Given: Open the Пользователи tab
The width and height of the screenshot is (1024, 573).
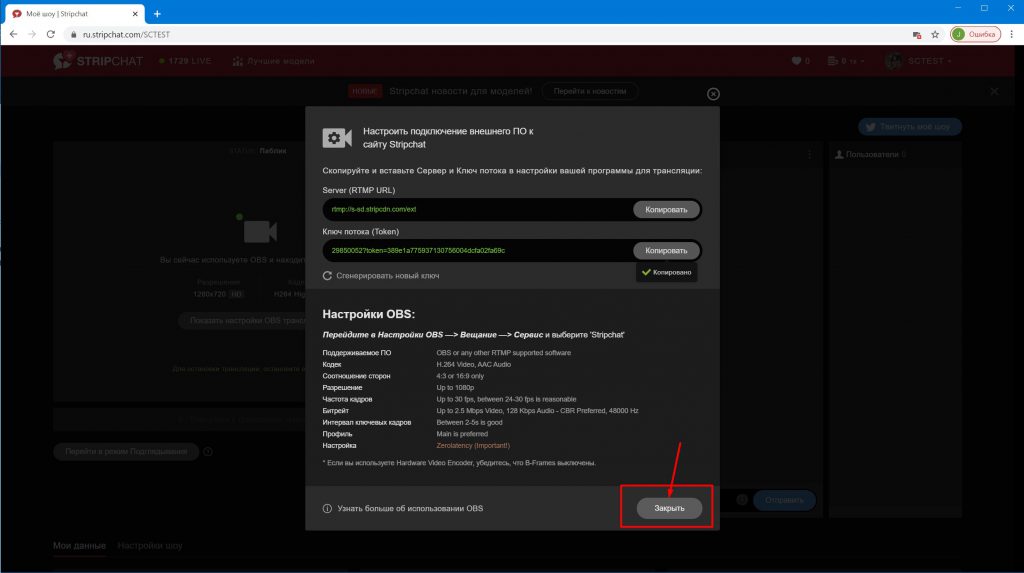Looking at the screenshot, I should coord(871,155).
